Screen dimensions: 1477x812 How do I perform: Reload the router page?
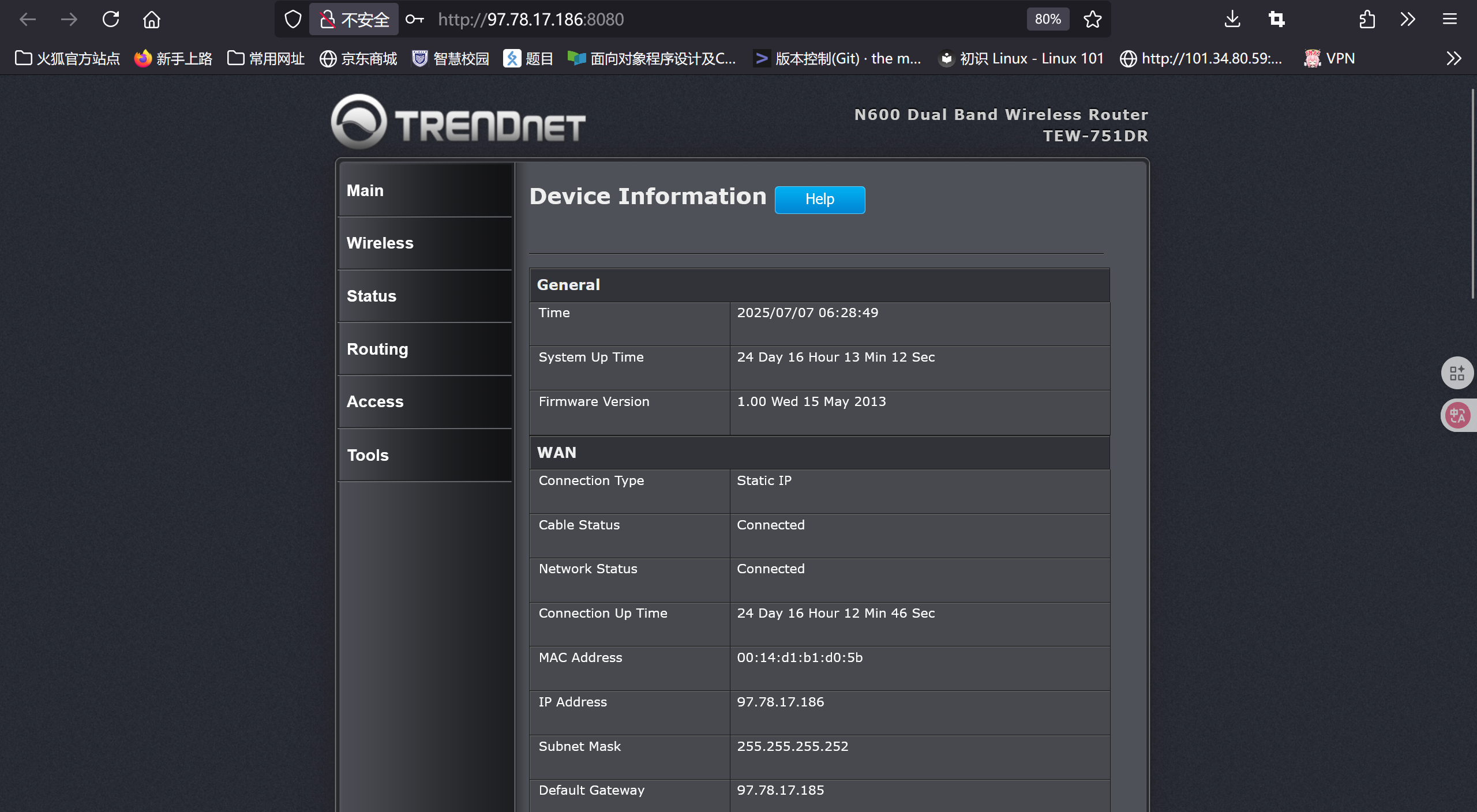pos(111,20)
